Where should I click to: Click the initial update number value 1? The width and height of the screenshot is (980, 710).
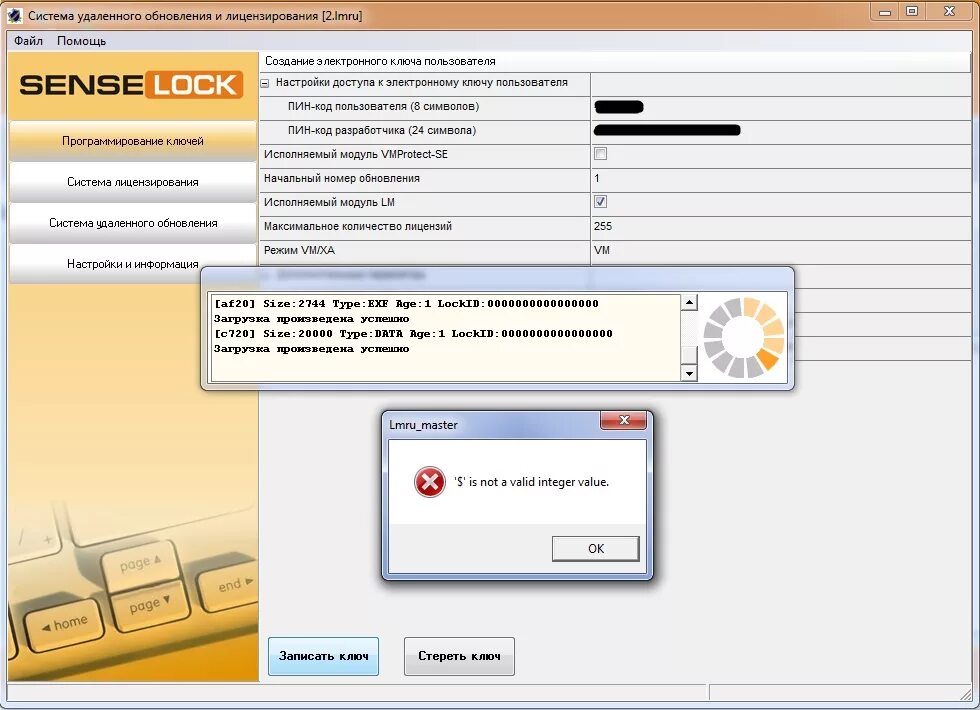tap(597, 178)
